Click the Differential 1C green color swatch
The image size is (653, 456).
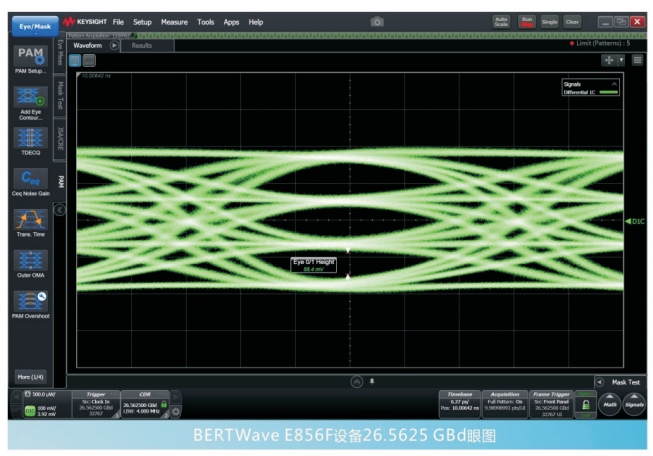607,92
